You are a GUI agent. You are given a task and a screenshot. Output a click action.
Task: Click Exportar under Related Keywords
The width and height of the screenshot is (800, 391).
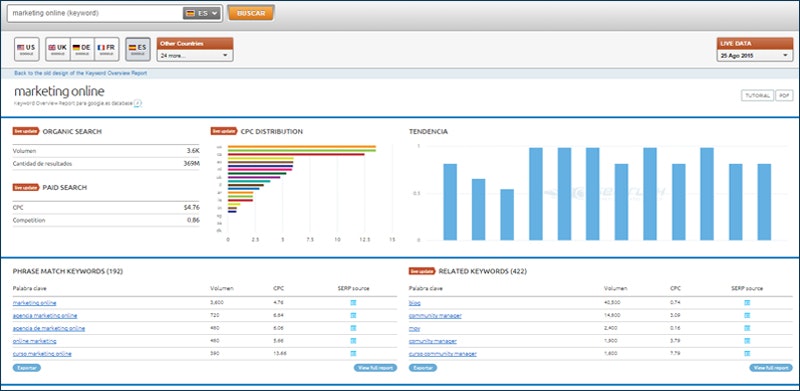[x=422, y=368]
